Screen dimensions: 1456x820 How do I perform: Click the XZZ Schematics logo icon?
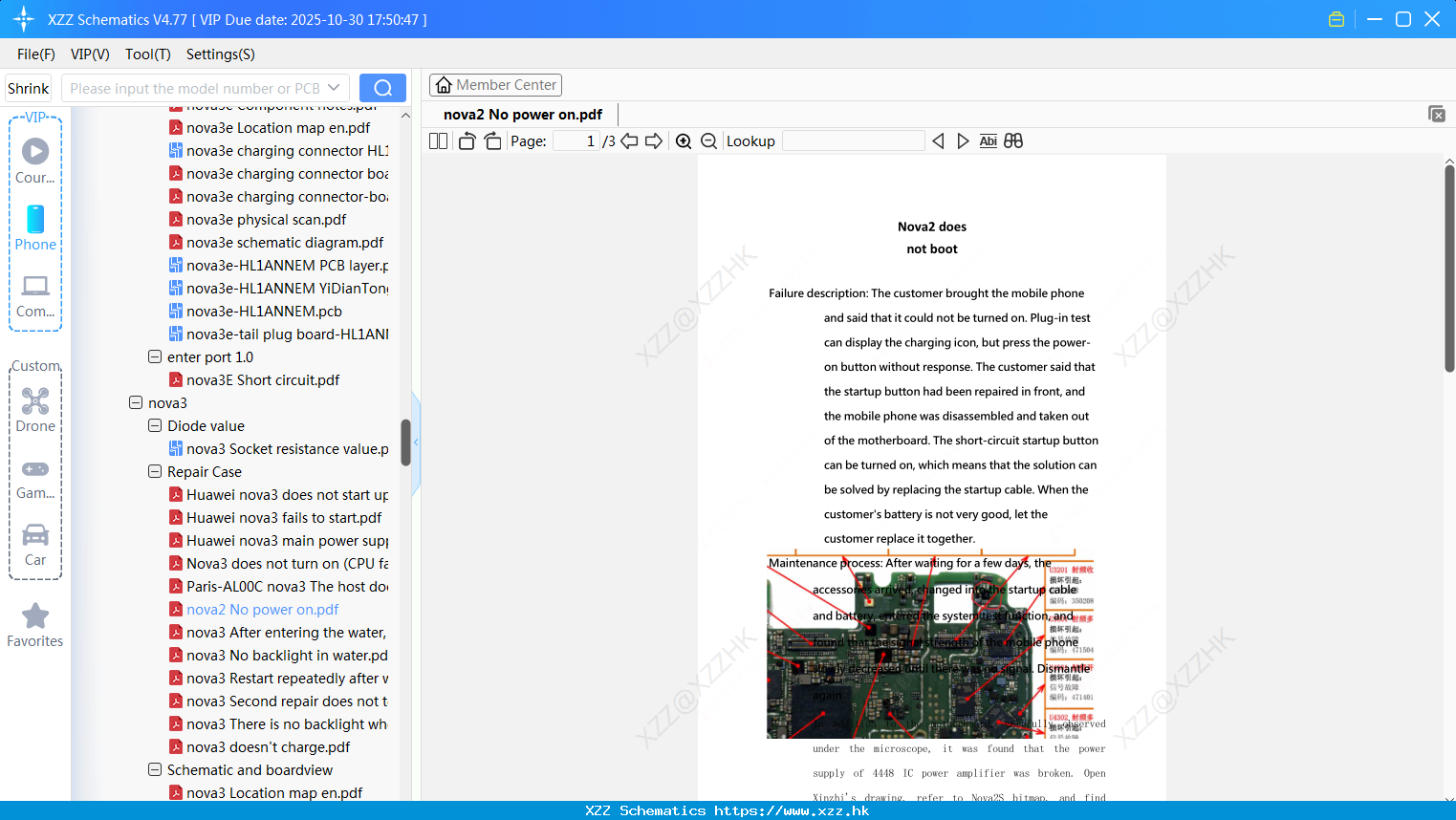click(24, 19)
